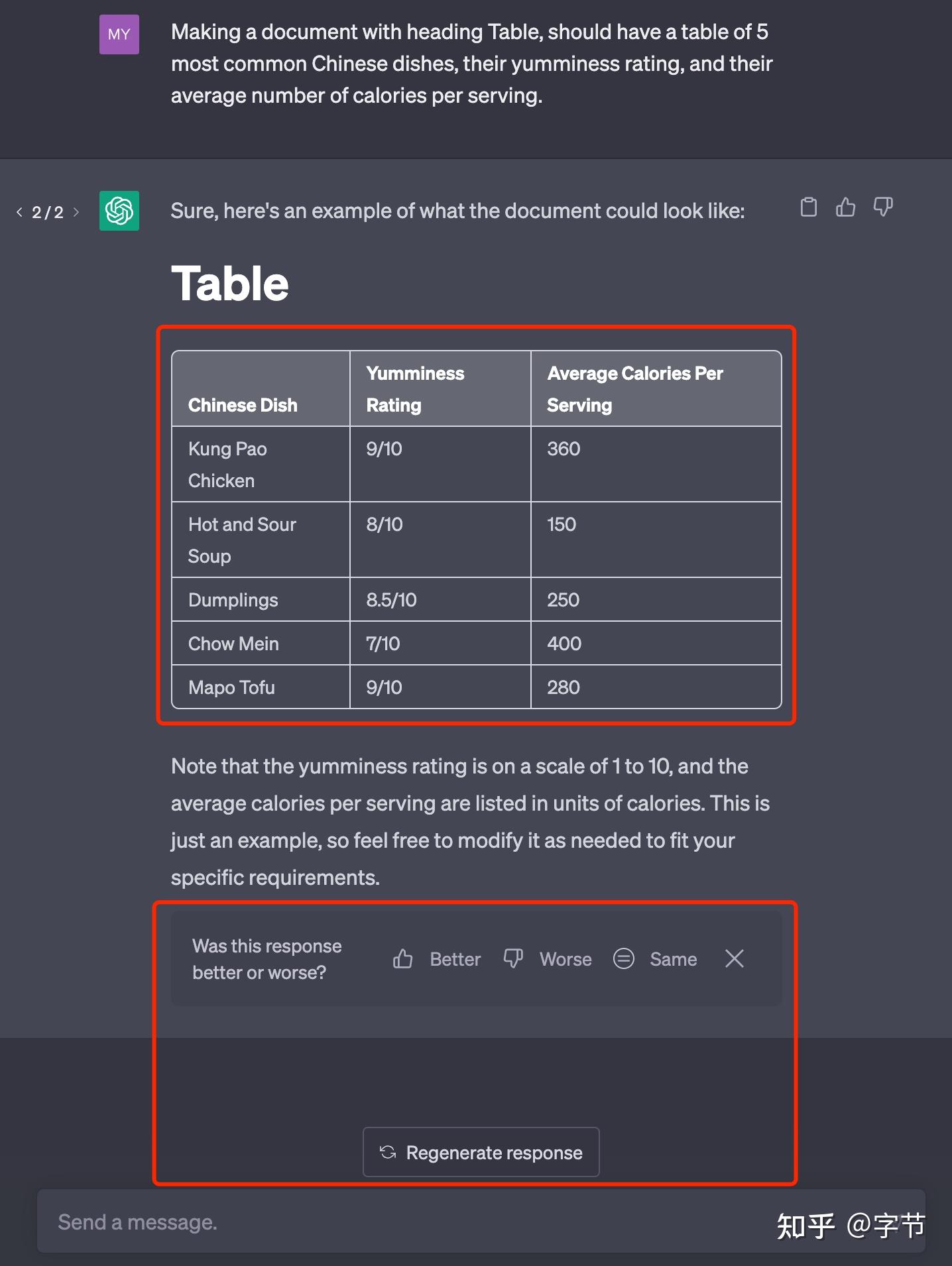Image resolution: width=952 pixels, height=1266 pixels.
Task: Go to next response version arrow
Action: click(x=76, y=212)
